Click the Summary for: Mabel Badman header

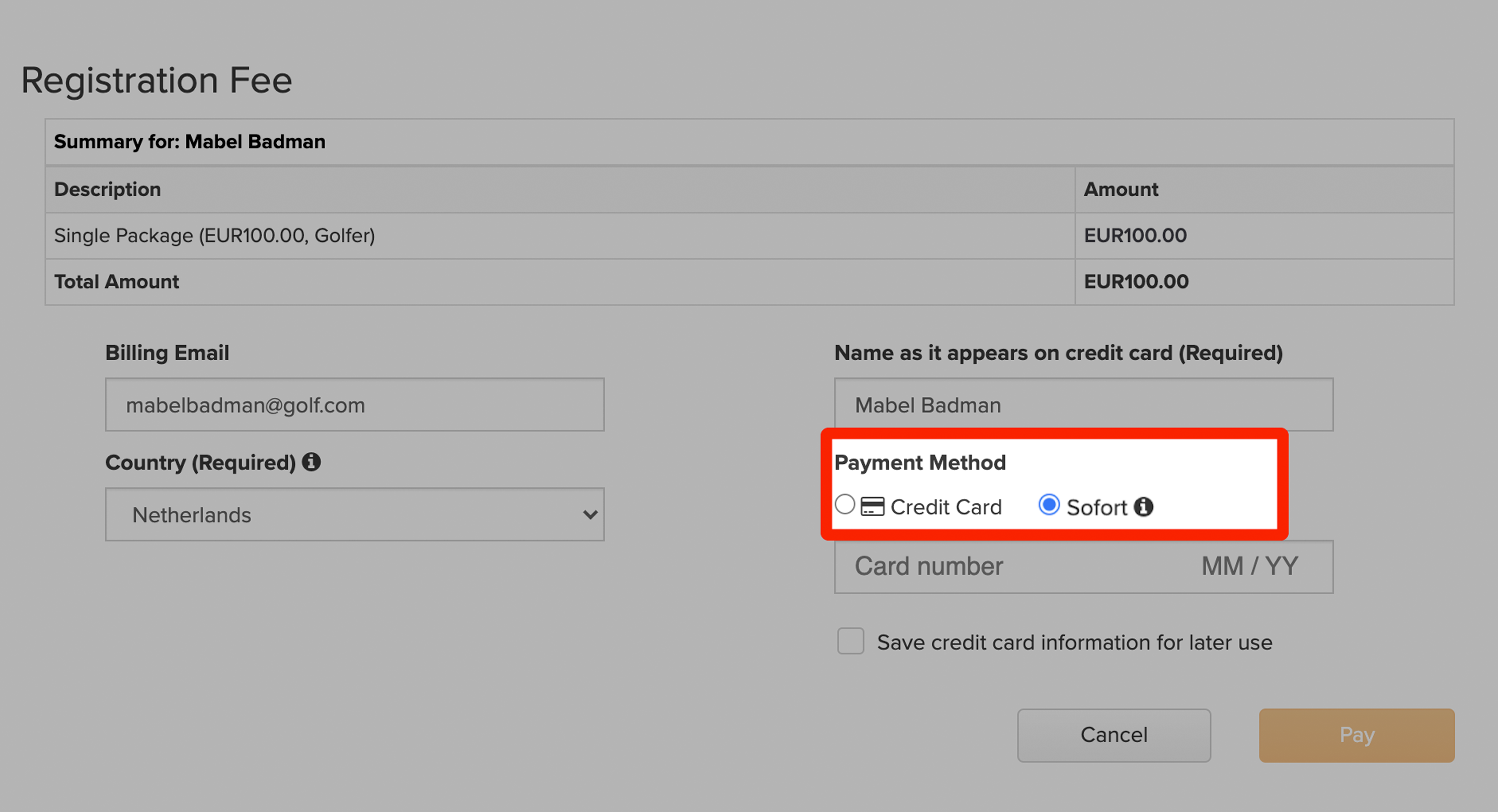click(x=750, y=142)
